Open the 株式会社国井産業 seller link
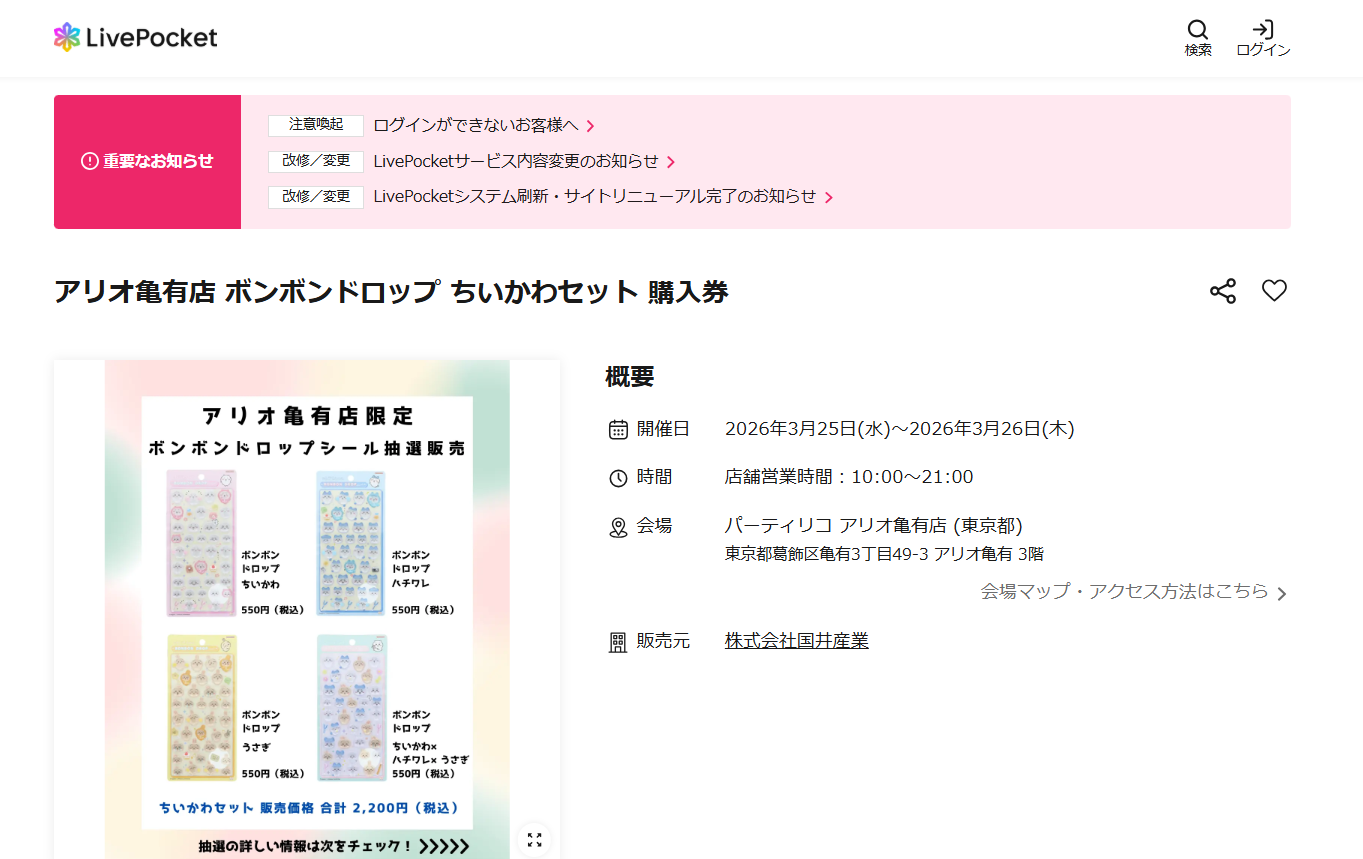This screenshot has width=1363, height=859. coord(795,641)
